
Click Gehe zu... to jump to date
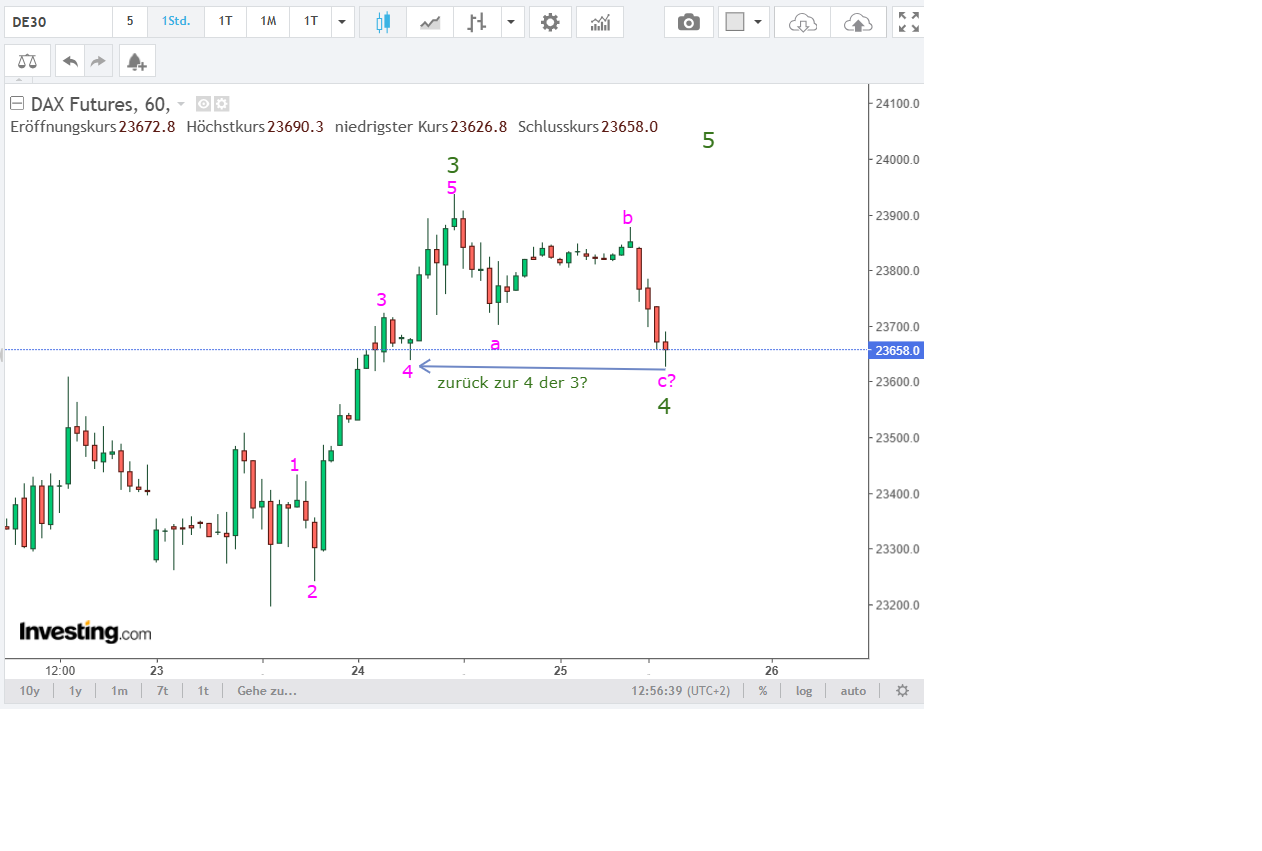point(266,691)
